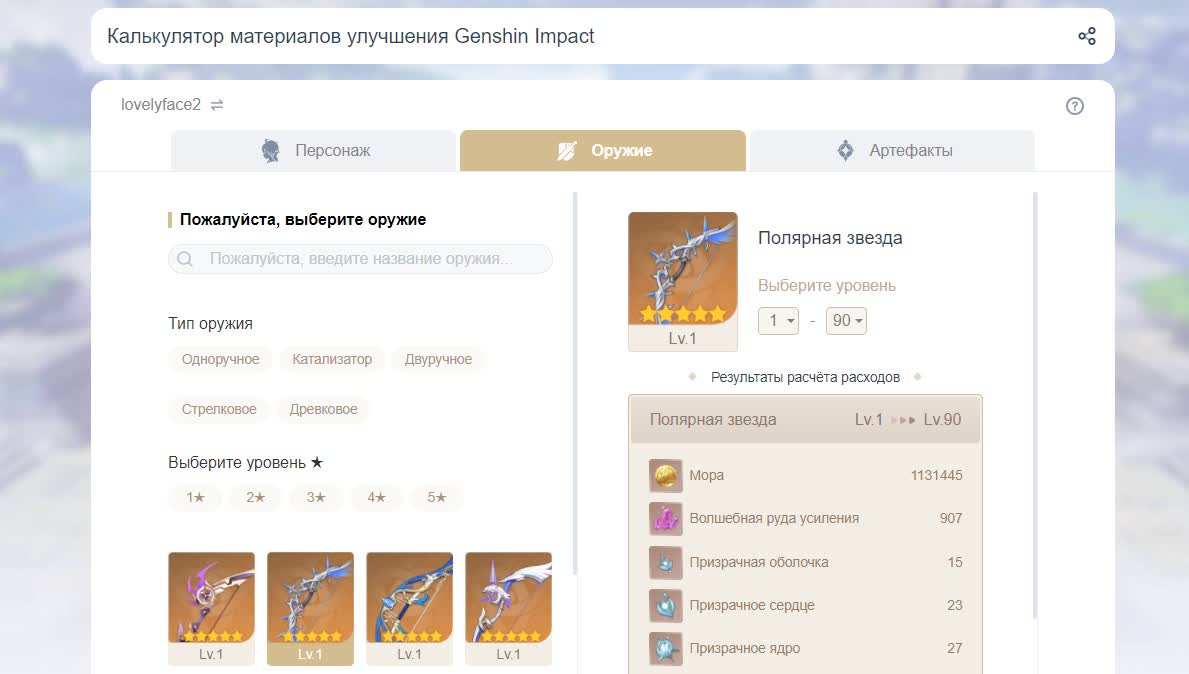The width and height of the screenshot is (1189, 674).
Task: Select the purple bow thumbnail, first in list
Action: 212,609
